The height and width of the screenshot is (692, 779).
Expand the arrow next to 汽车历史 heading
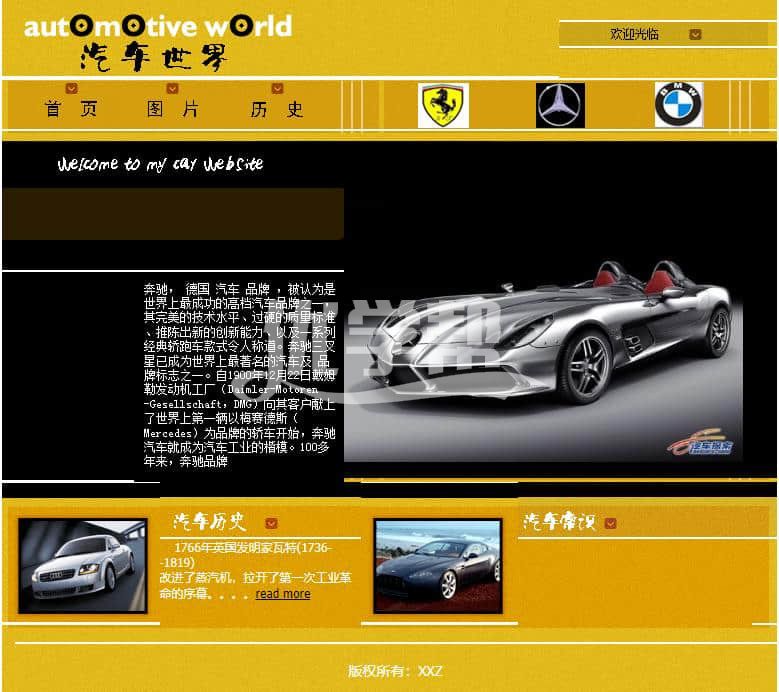coord(271,523)
